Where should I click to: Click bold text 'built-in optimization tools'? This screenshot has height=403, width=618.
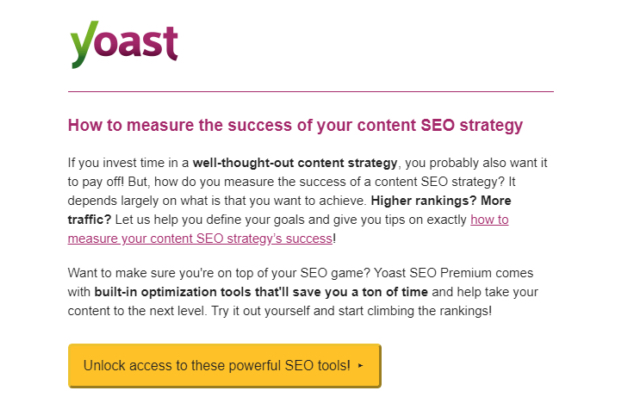pos(173,292)
